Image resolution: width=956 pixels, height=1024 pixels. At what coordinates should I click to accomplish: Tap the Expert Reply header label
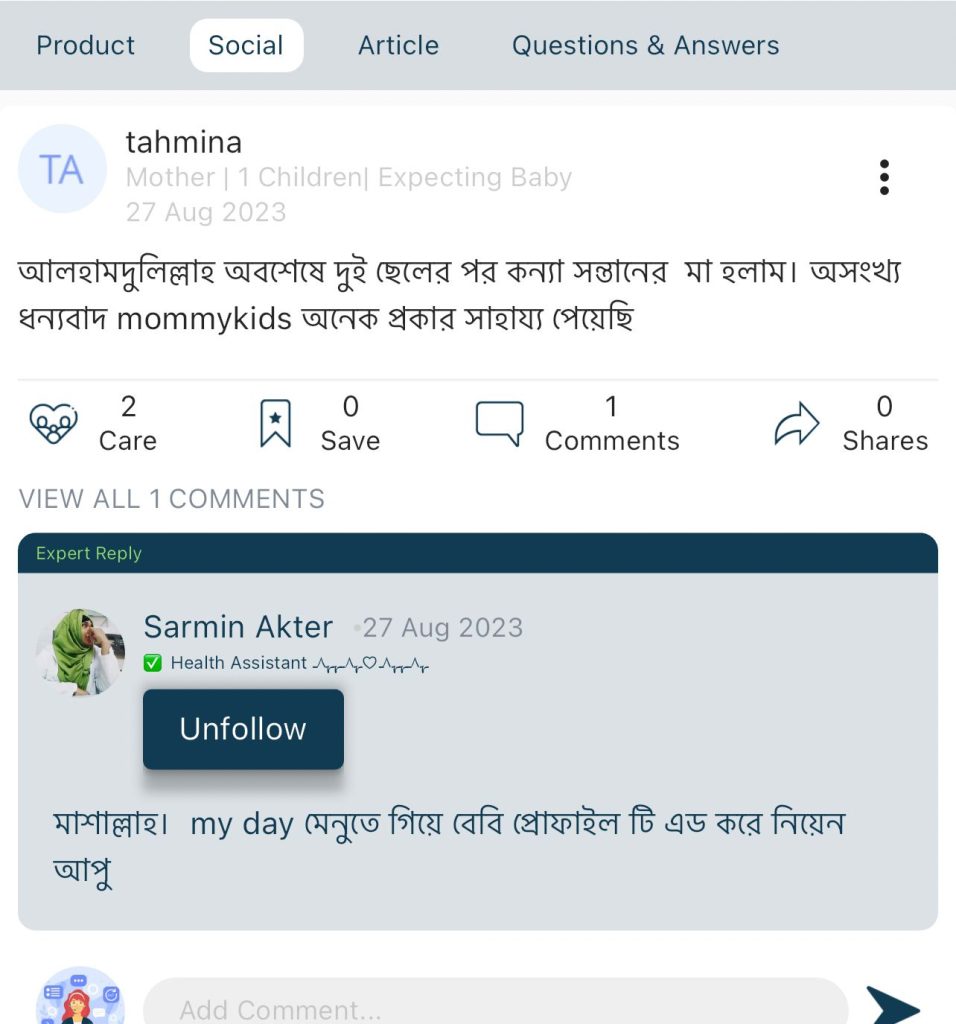pos(89,553)
